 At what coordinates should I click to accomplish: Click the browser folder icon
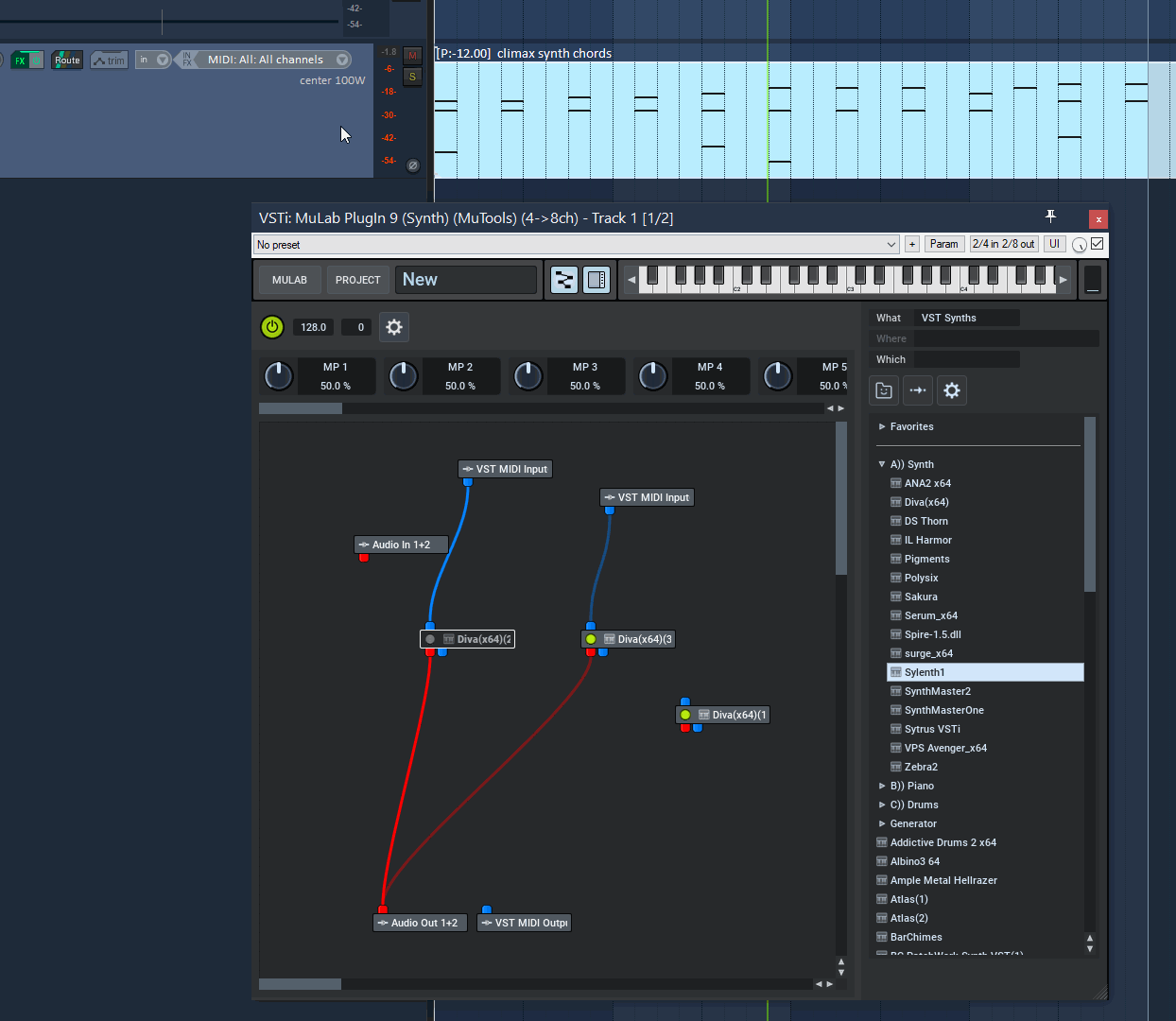pyautogui.click(x=884, y=390)
